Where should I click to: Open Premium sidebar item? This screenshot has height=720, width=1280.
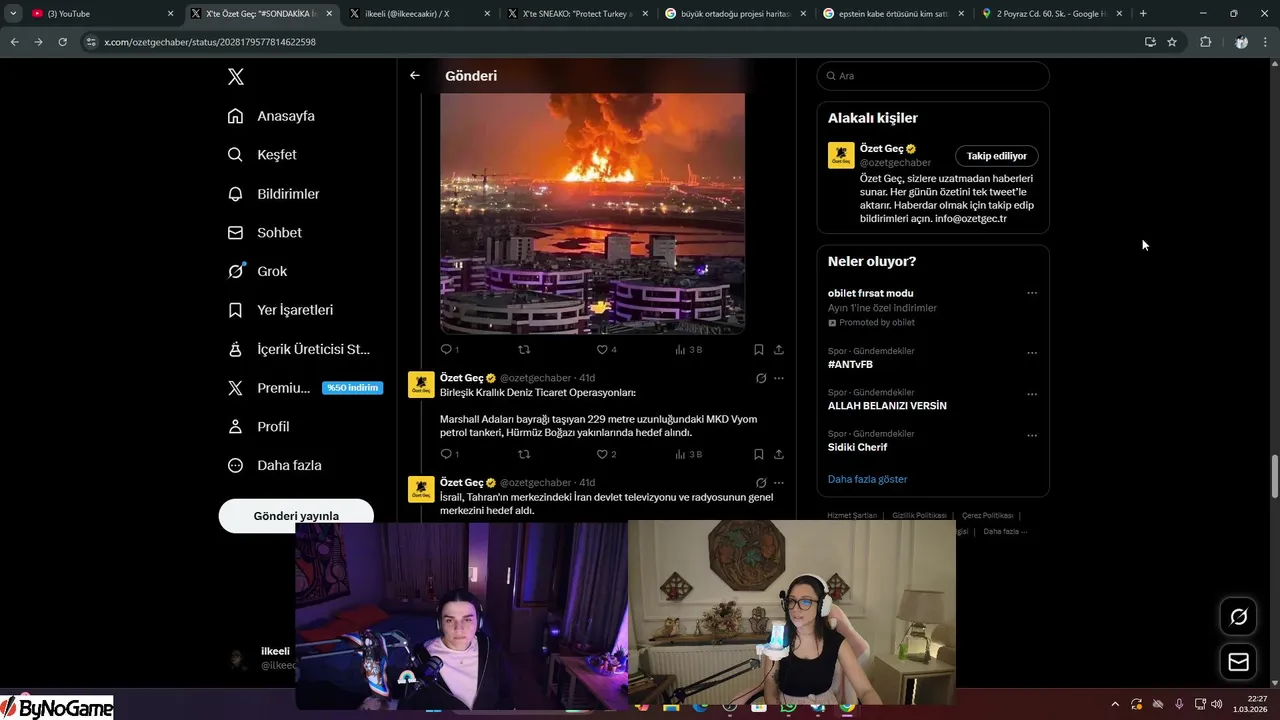[305, 388]
